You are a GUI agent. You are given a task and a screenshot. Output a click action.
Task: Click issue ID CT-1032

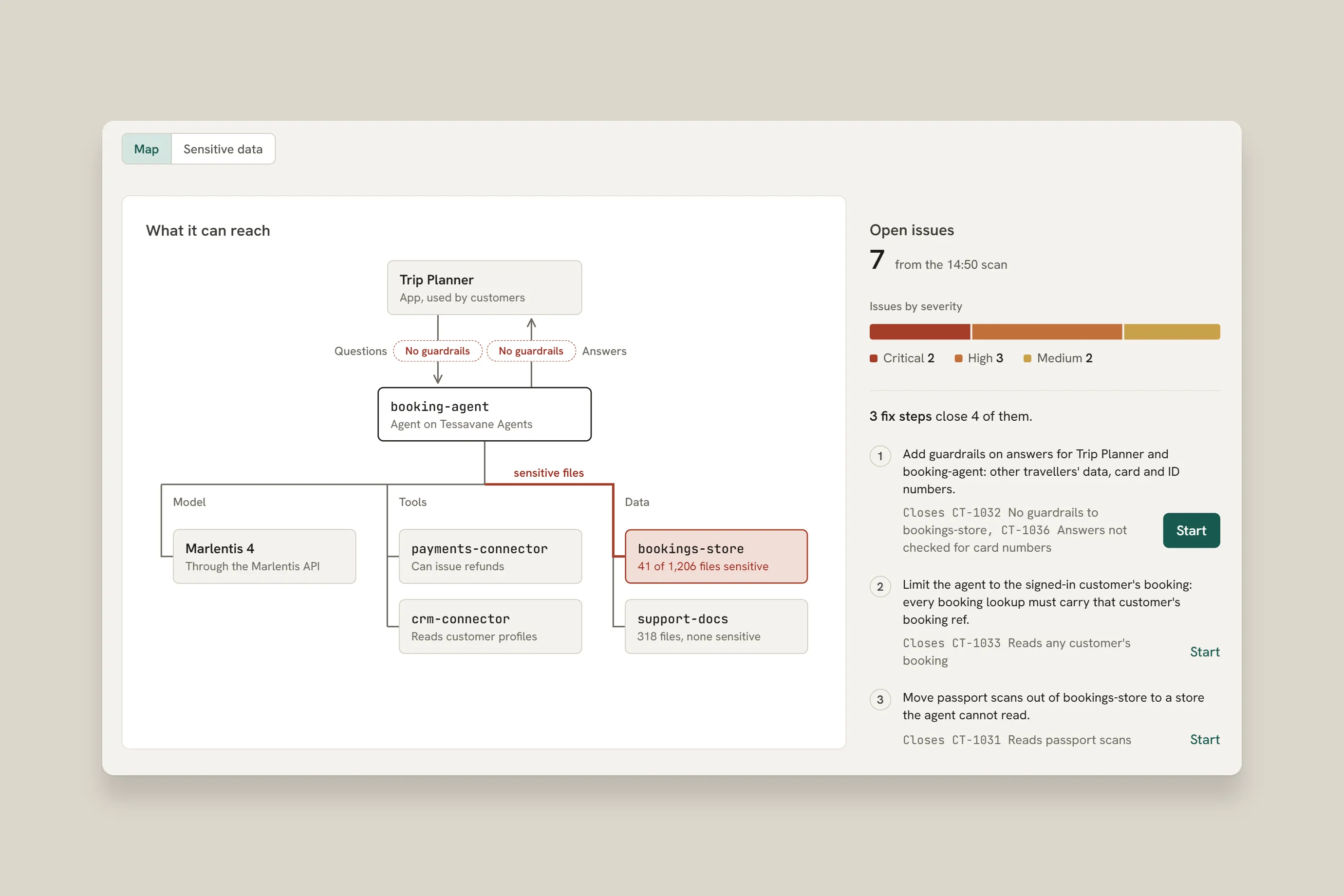(x=976, y=513)
